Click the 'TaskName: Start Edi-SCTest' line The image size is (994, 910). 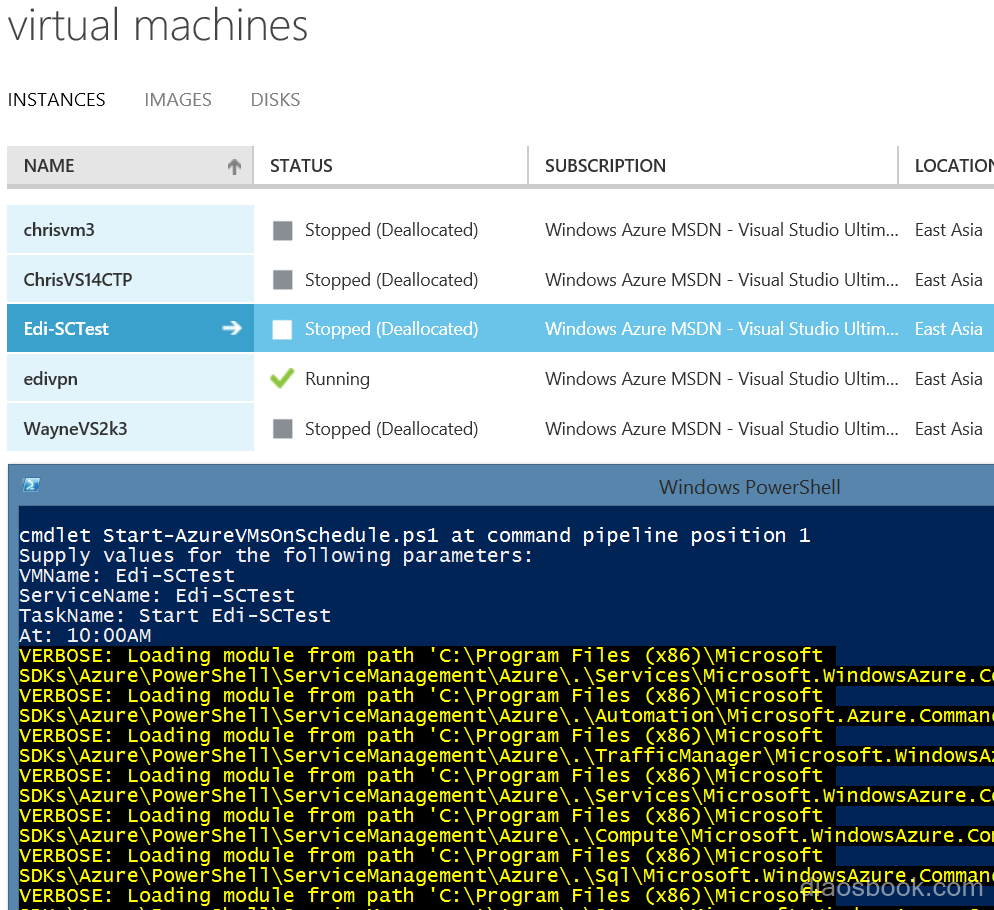pyautogui.click(x=175, y=616)
